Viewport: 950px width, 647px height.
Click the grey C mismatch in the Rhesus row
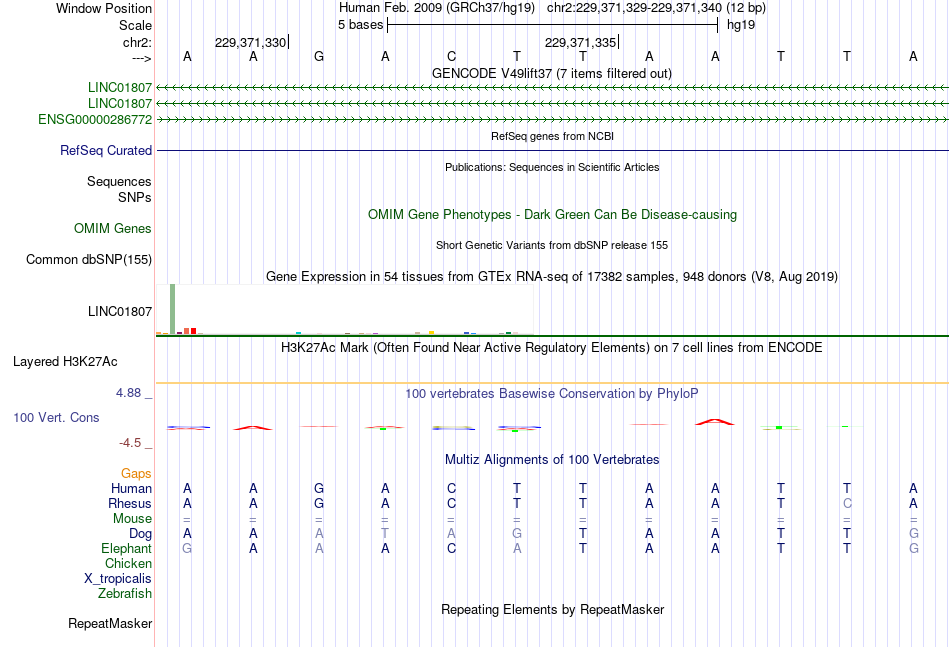847,503
